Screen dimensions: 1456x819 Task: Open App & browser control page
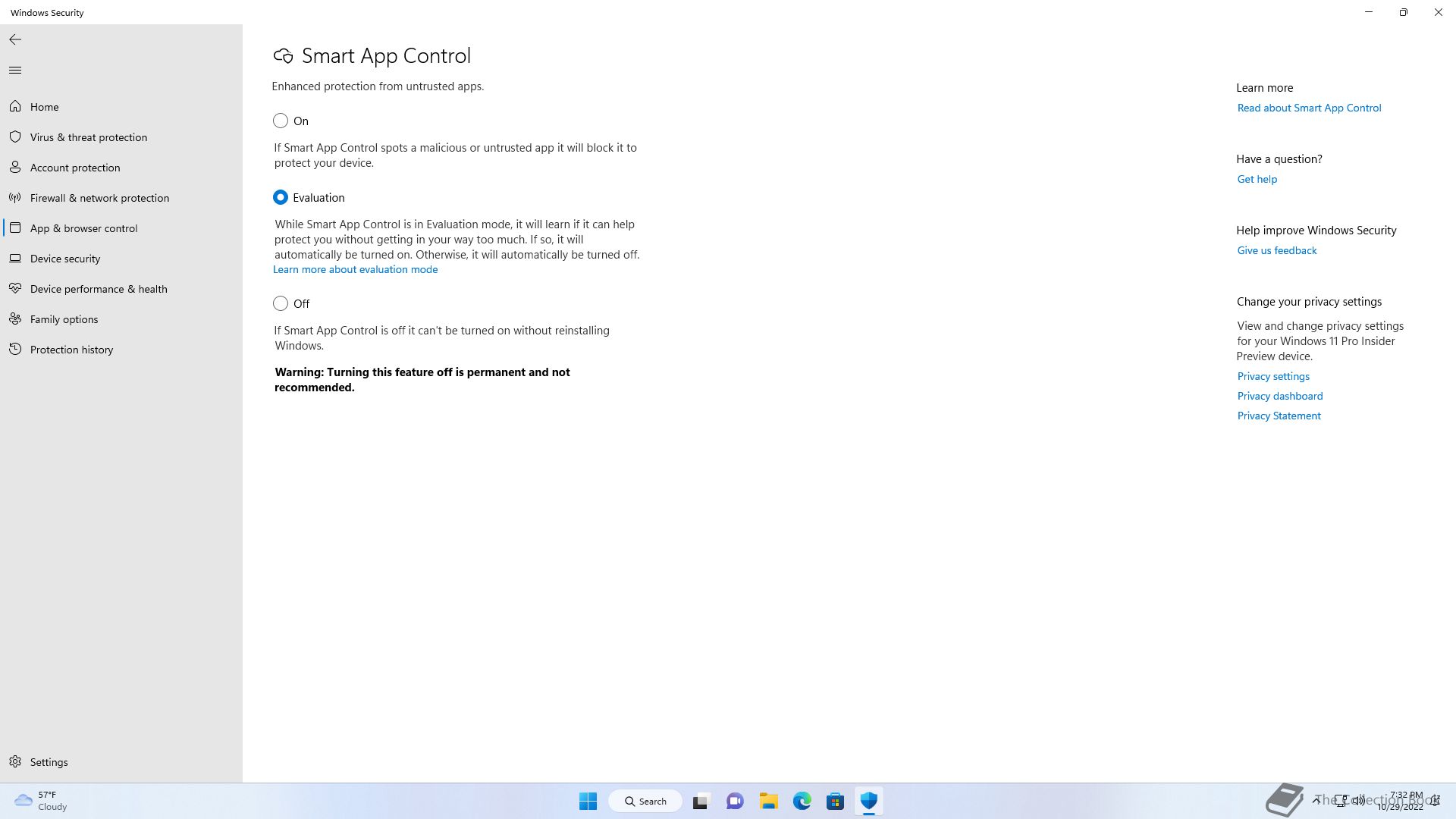click(x=121, y=228)
